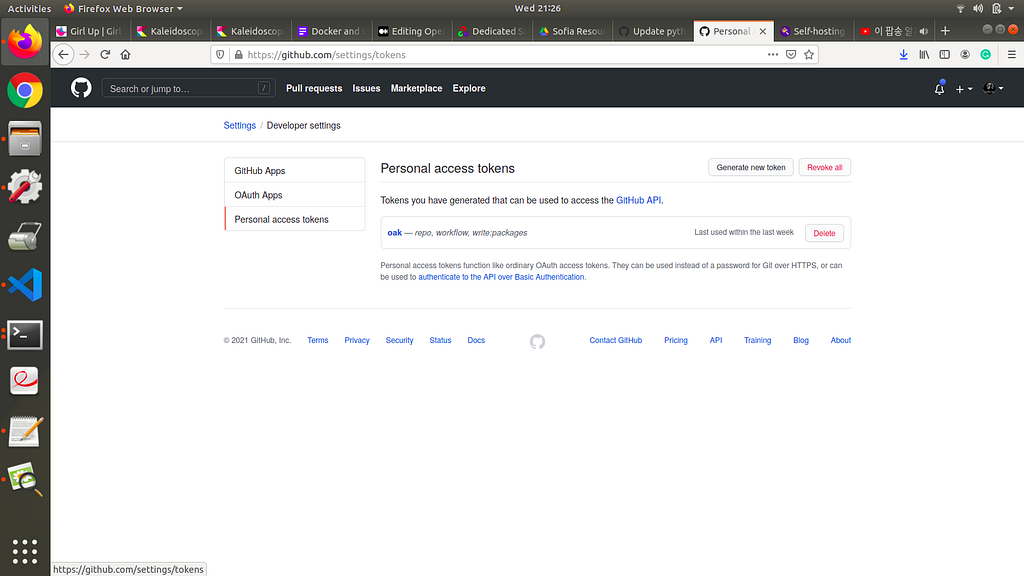Open footer Terms link

pos(317,340)
